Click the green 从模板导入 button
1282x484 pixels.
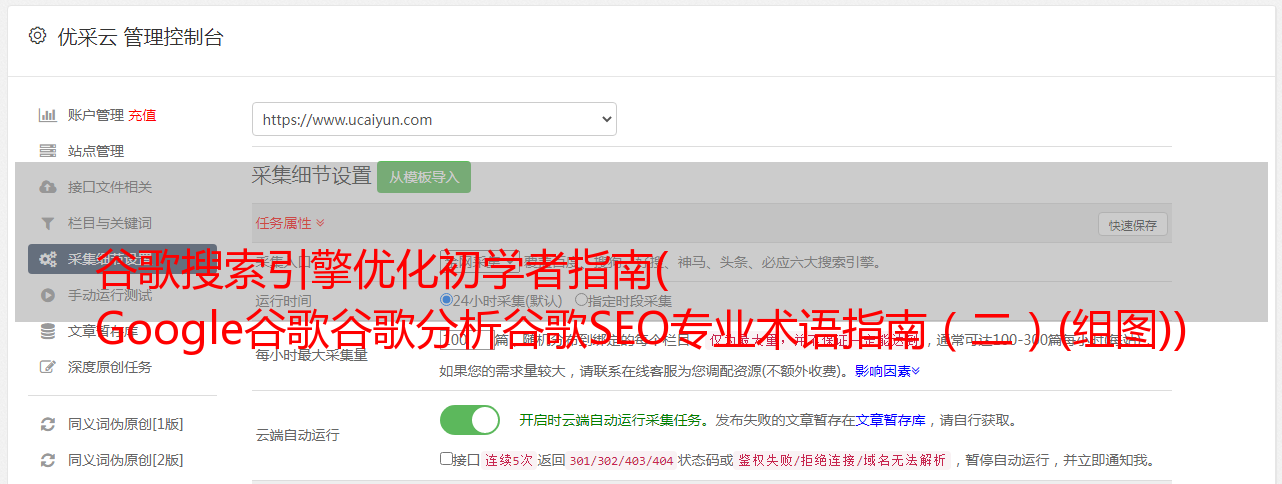coord(424,177)
